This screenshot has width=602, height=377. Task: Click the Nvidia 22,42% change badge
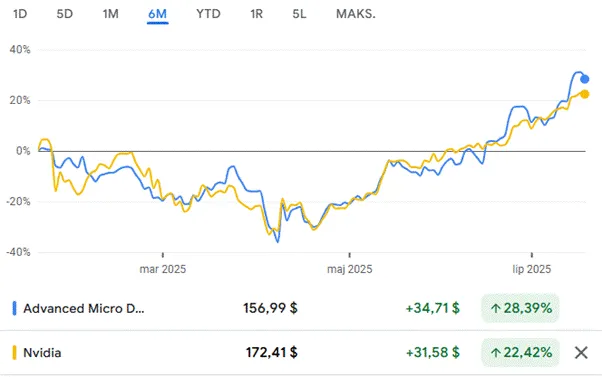(x=520, y=352)
